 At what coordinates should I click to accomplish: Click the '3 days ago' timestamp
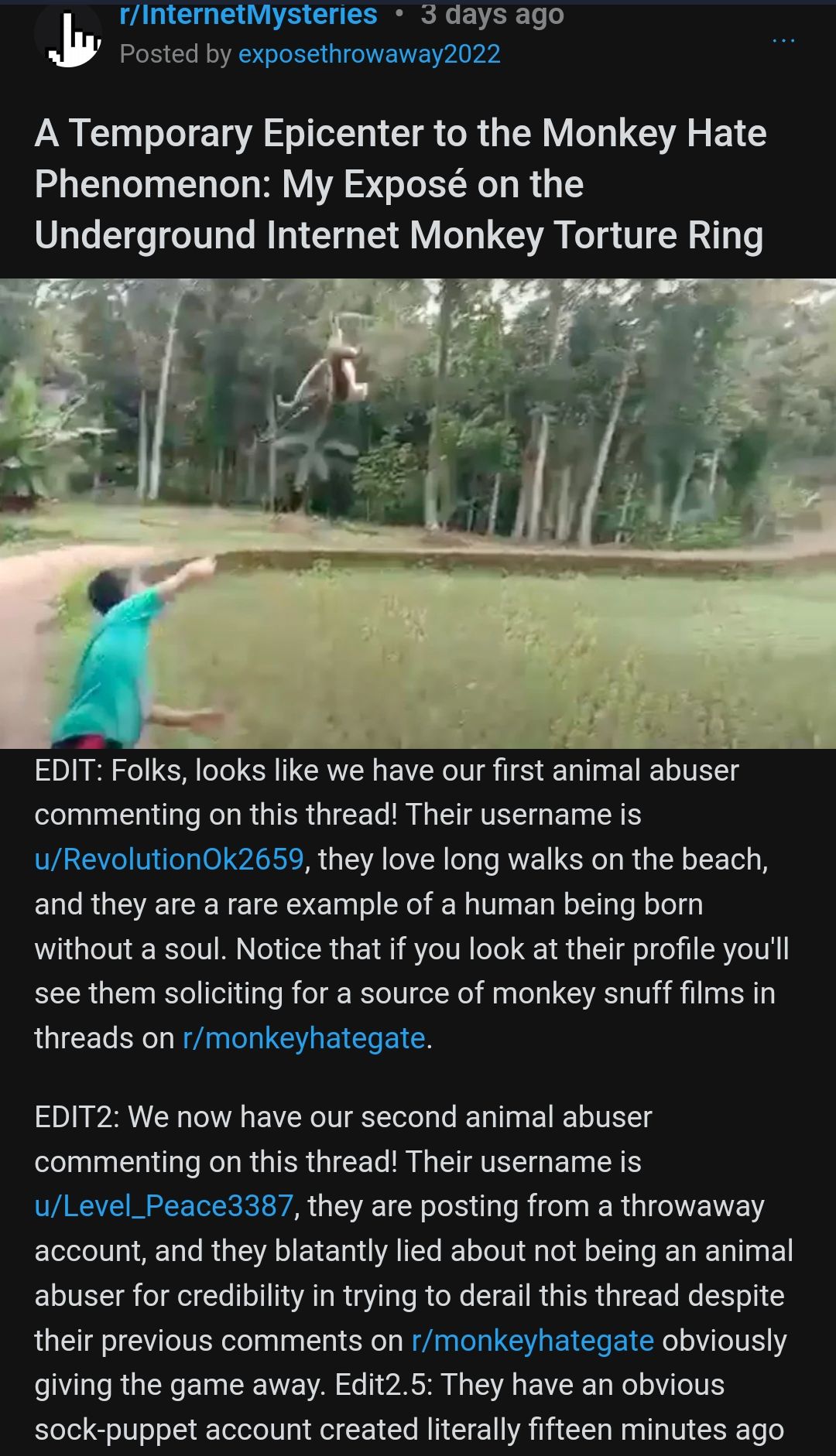pos(492,14)
